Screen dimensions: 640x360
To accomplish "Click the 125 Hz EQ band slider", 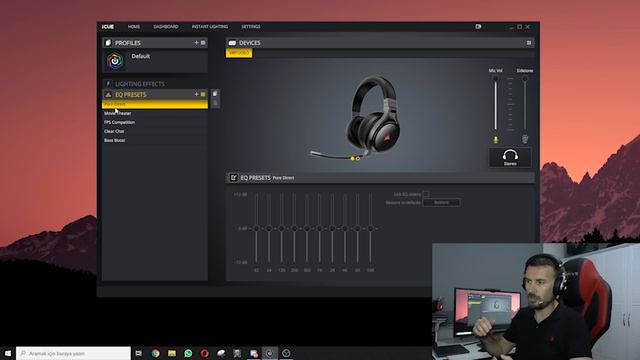I will [282, 228].
